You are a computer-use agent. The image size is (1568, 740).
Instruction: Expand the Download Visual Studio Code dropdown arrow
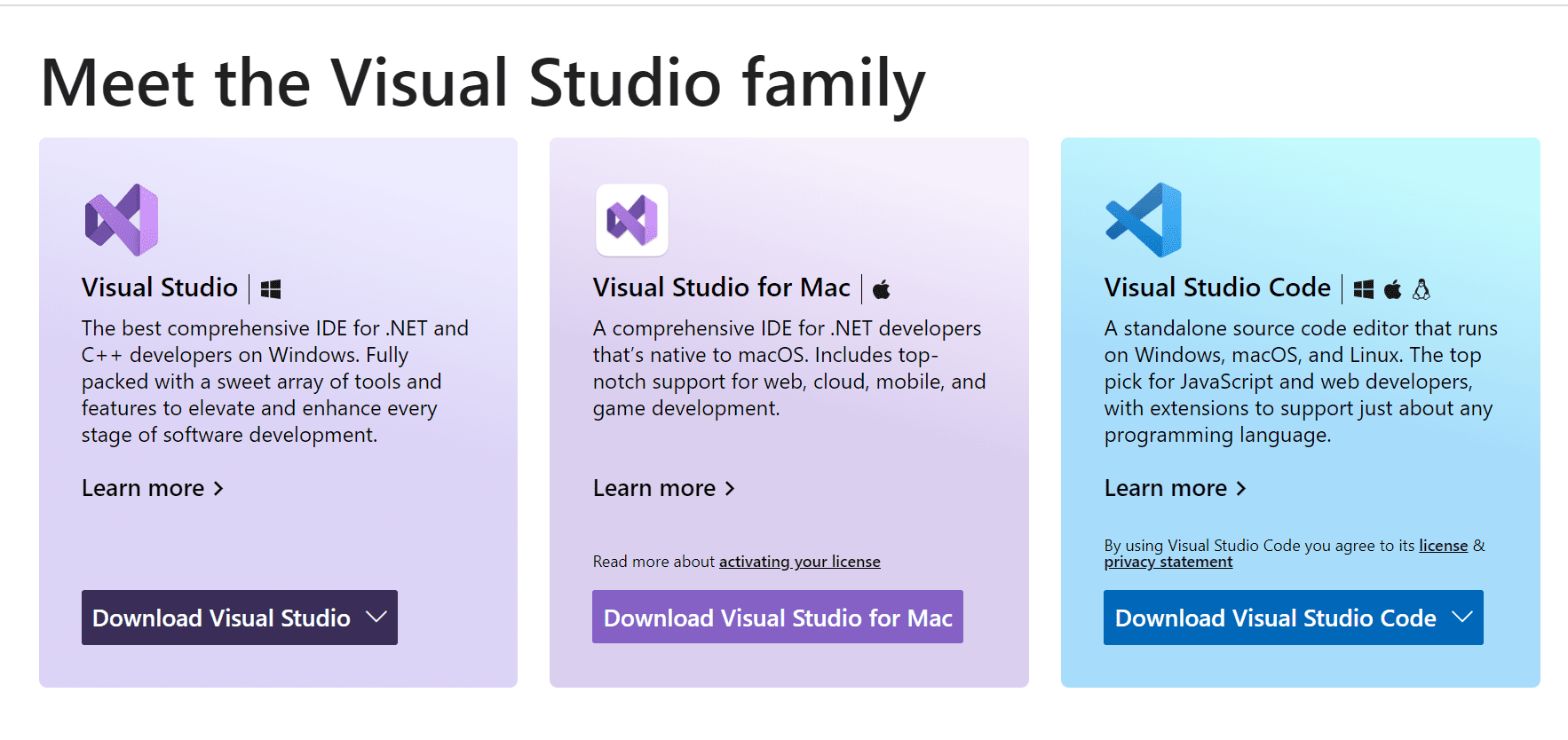[1462, 617]
